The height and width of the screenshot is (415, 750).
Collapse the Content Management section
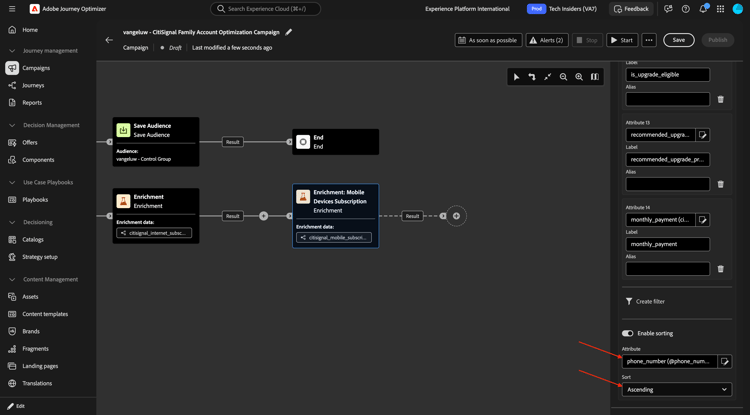[x=12, y=280]
